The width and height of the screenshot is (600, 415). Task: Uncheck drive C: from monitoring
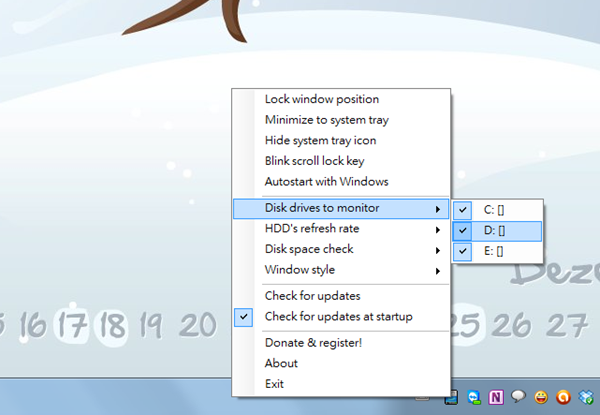pos(497,210)
